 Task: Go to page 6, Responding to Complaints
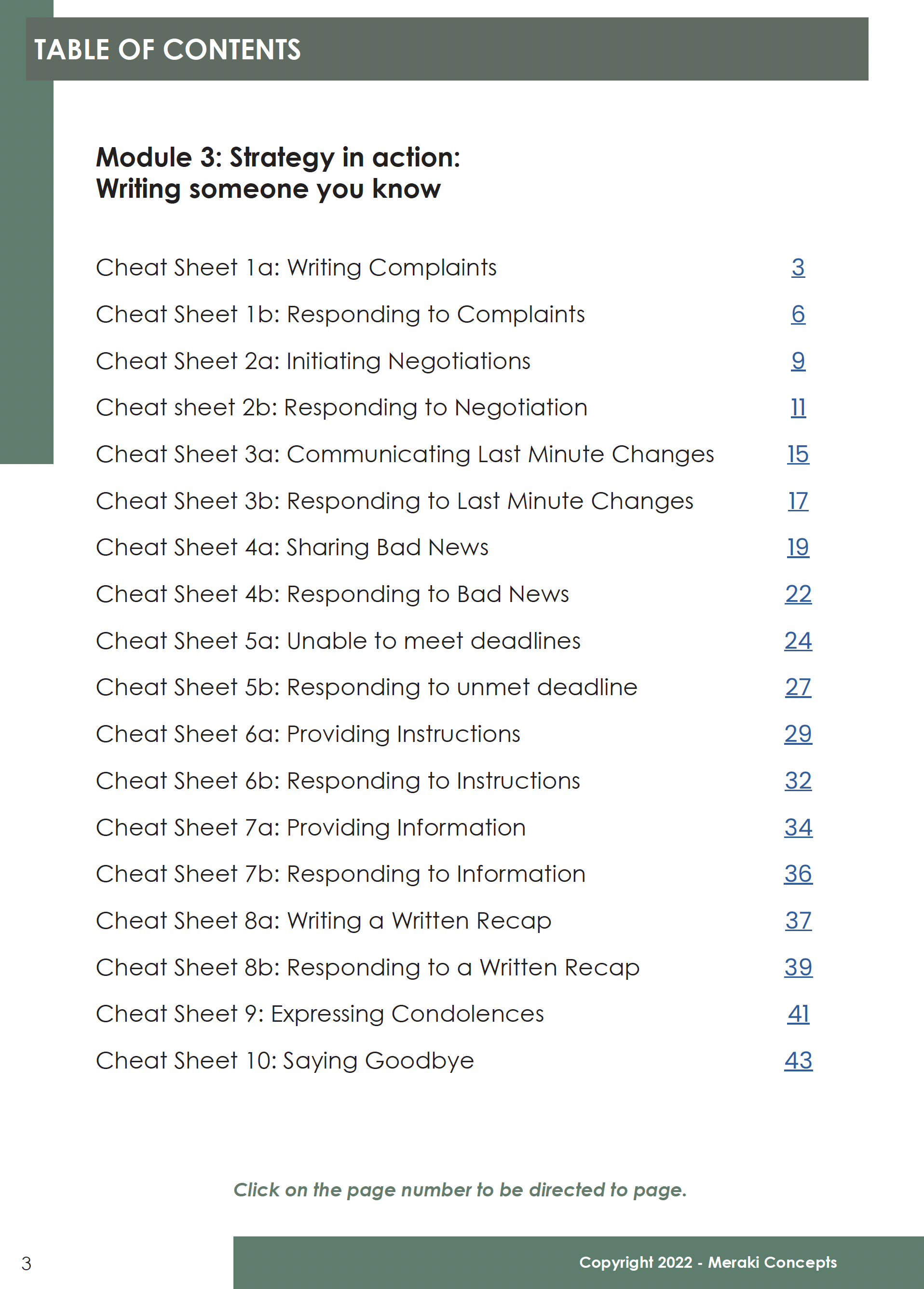[798, 315]
